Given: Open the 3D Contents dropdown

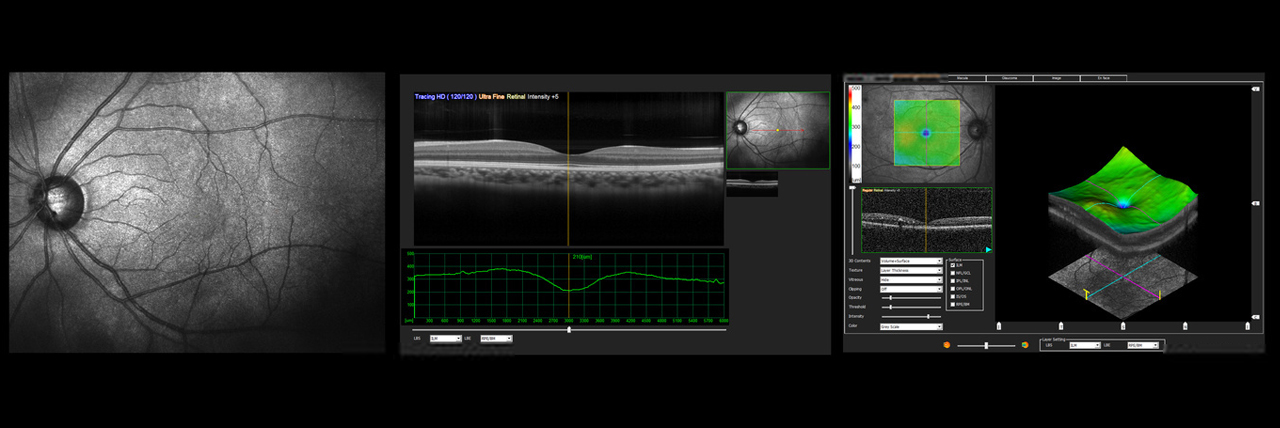Looking at the screenshot, I should pyautogui.click(x=910, y=261).
